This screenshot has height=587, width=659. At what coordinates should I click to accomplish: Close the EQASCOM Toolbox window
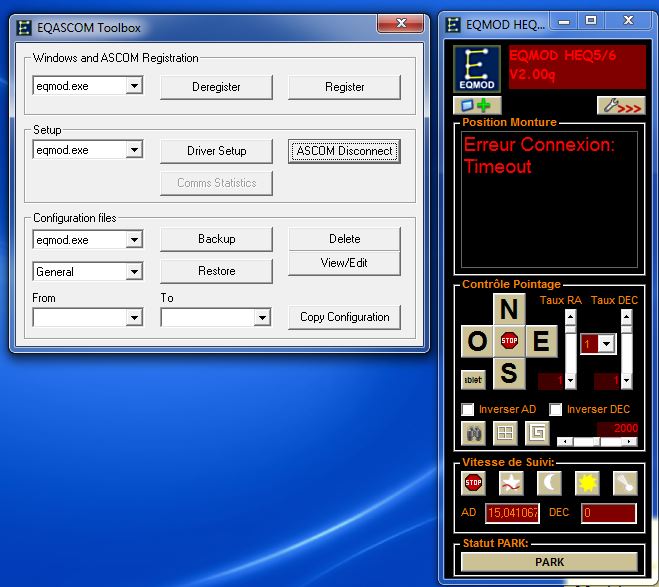click(401, 23)
